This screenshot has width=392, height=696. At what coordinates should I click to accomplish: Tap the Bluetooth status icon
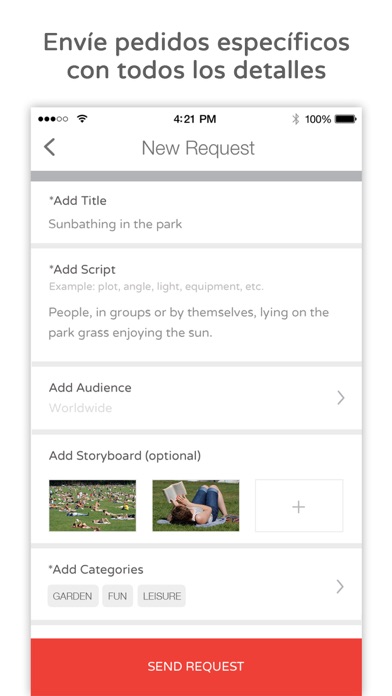click(295, 119)
